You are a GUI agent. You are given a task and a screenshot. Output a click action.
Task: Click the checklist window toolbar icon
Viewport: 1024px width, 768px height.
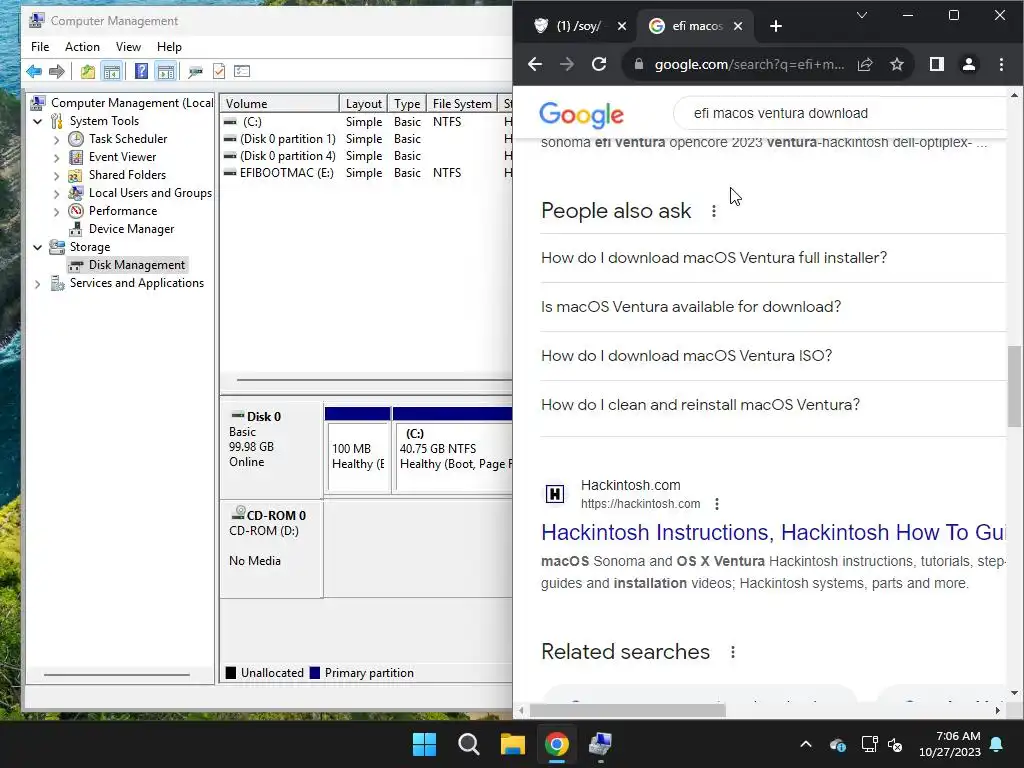click(x=242, y=71)
